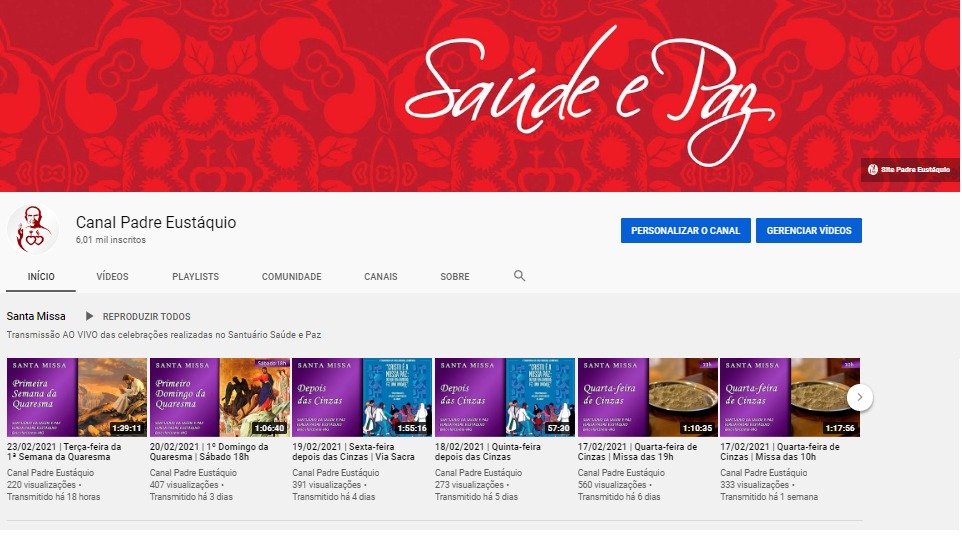
Task: Select the Canais tab
Action: tap(380, 277)
